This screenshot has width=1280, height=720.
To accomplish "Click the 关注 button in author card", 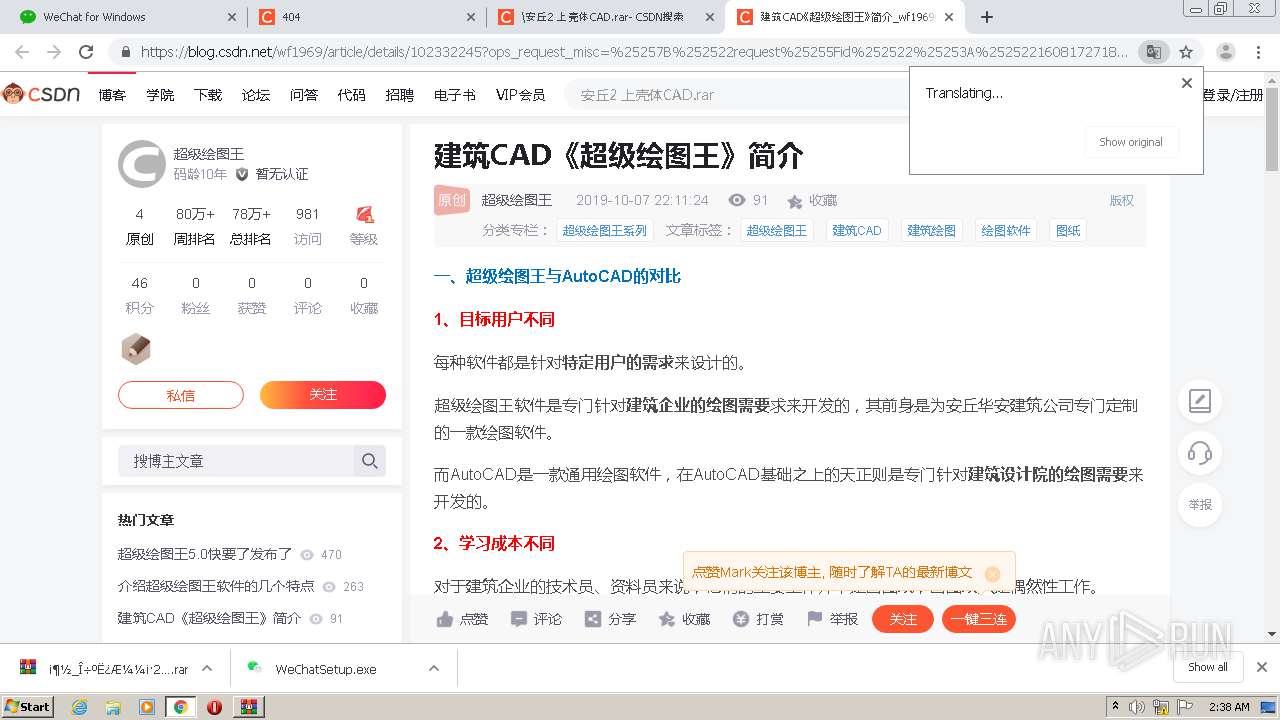I will [323, 395].
